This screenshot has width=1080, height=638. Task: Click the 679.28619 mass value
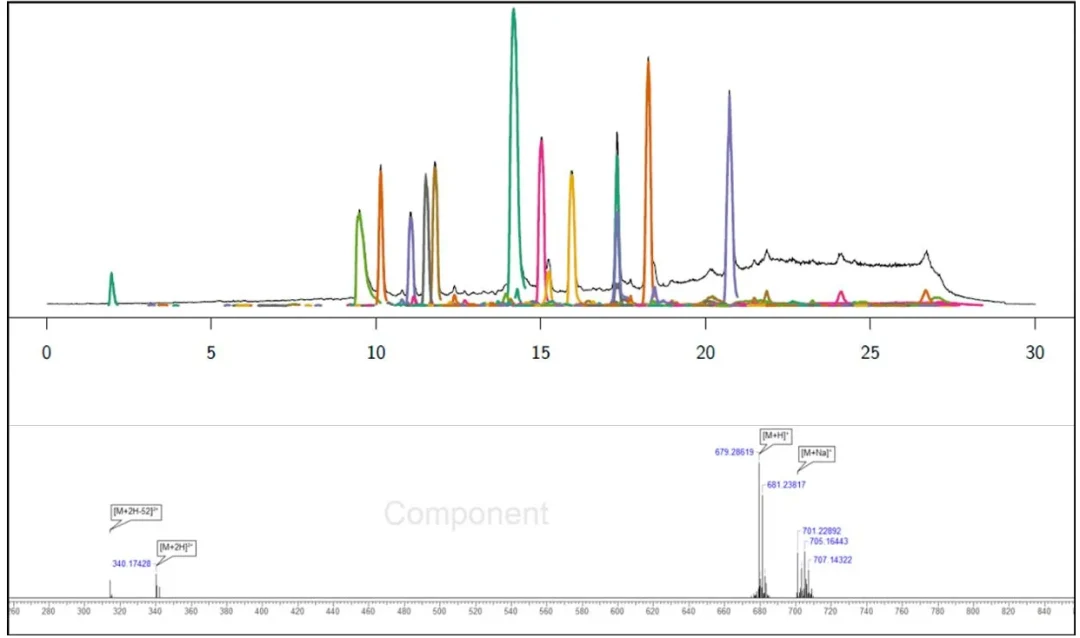pos(734,453)
